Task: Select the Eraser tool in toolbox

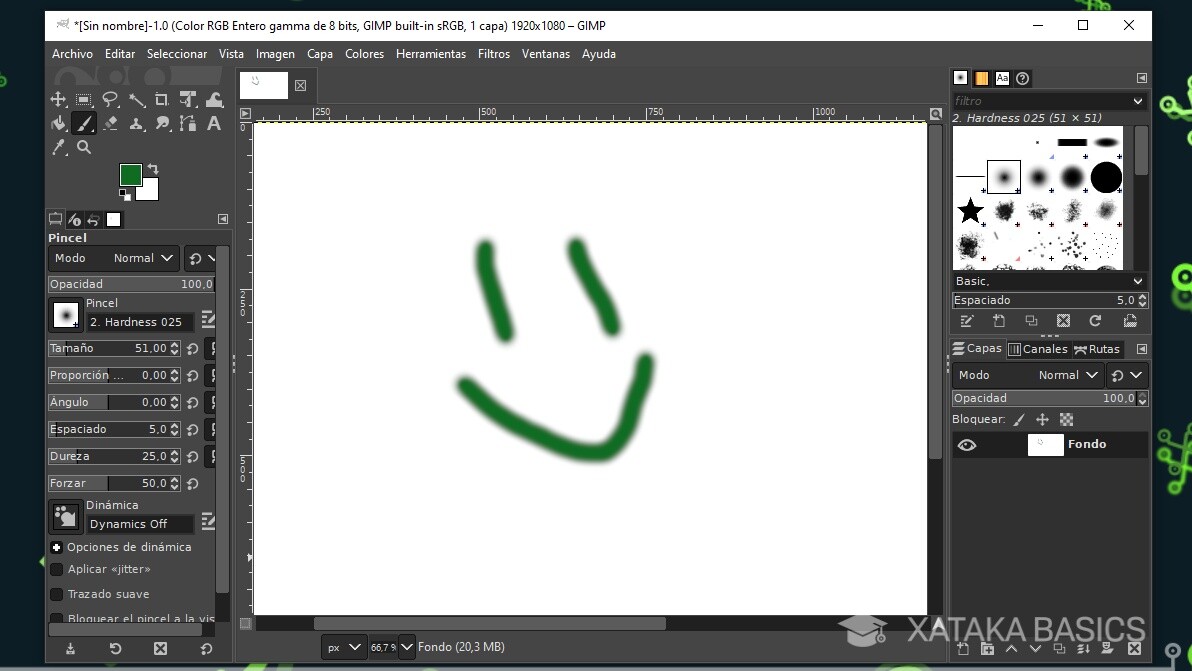Action: click(x=110, y=124)
